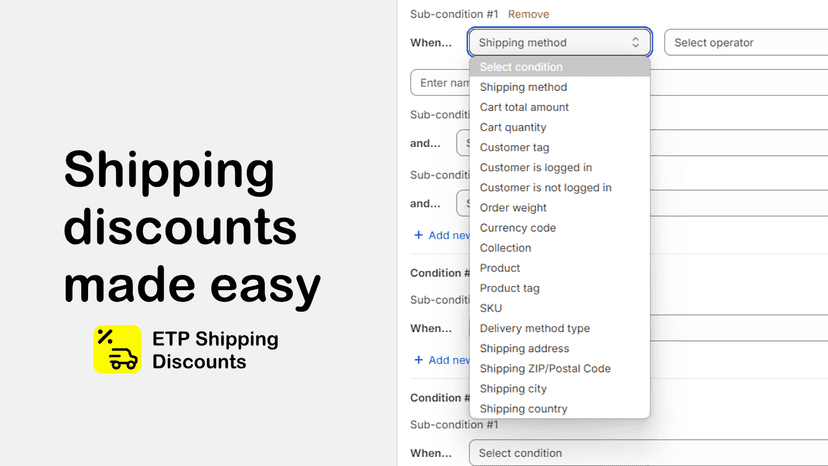Select Product tag in dropdown list

coord(559,288)
